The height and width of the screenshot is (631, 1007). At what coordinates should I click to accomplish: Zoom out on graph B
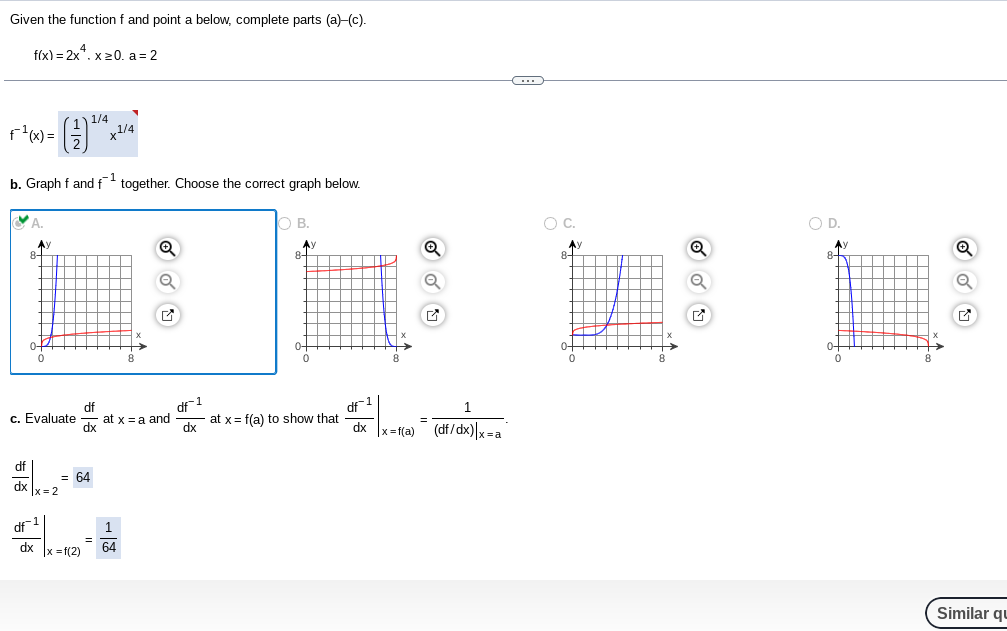(431, 281)
